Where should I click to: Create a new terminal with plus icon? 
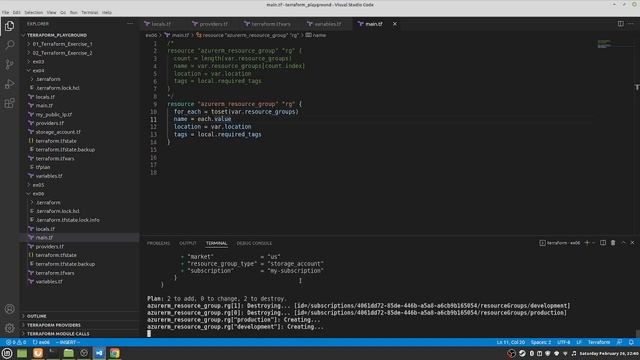[x=587, y=243]
